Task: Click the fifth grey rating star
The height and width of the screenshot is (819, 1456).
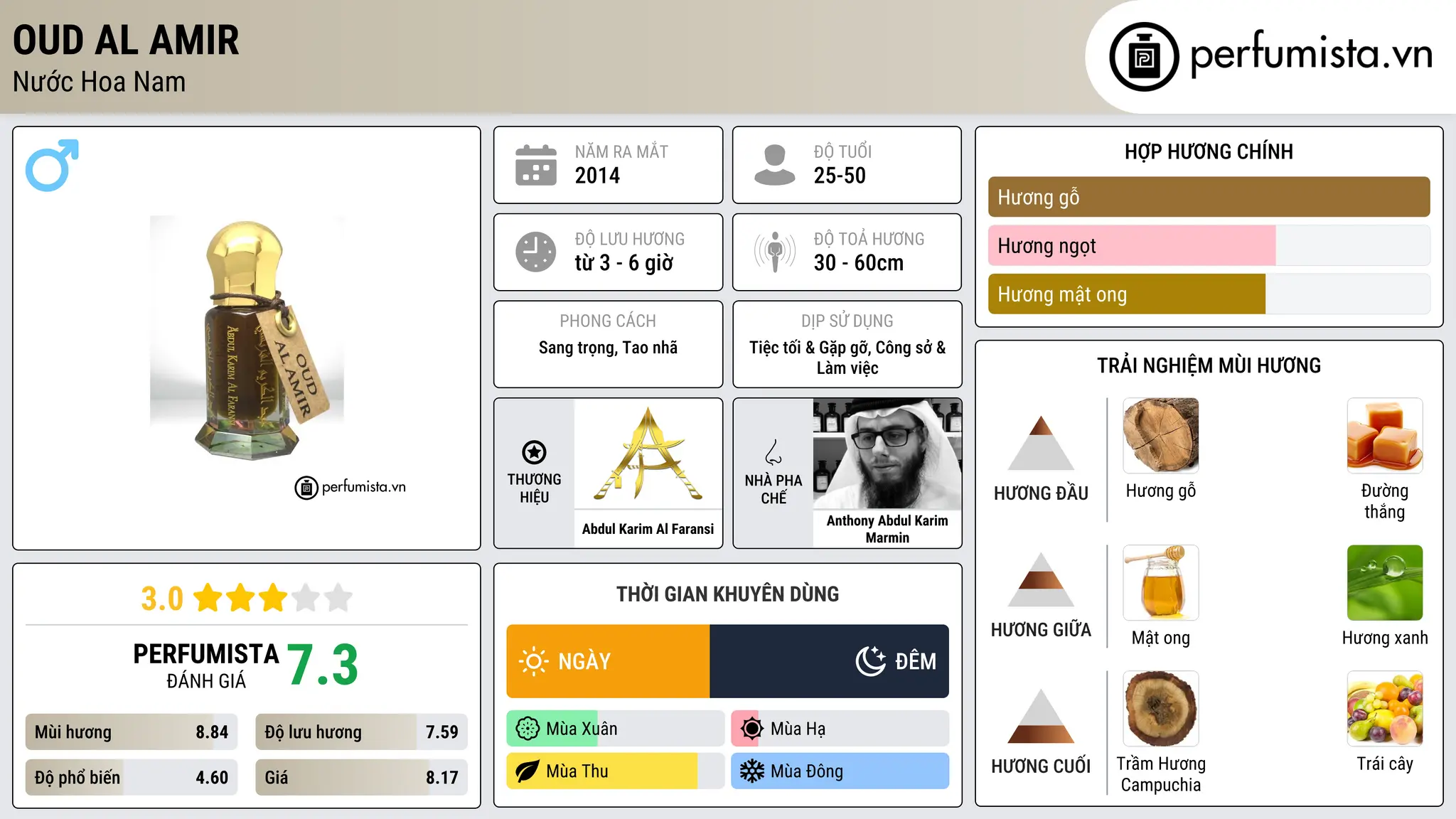Action: [x=338, y=598]
